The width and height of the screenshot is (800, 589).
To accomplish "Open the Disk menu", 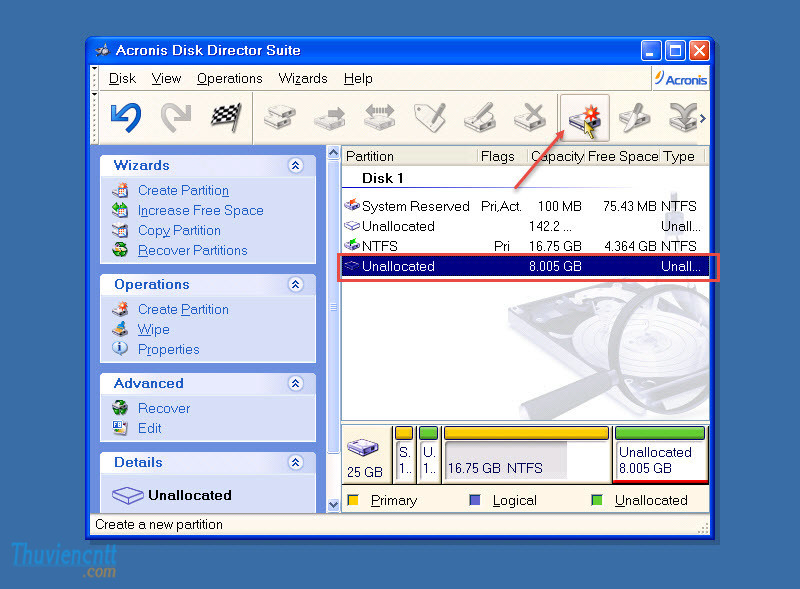I will 122,79.
